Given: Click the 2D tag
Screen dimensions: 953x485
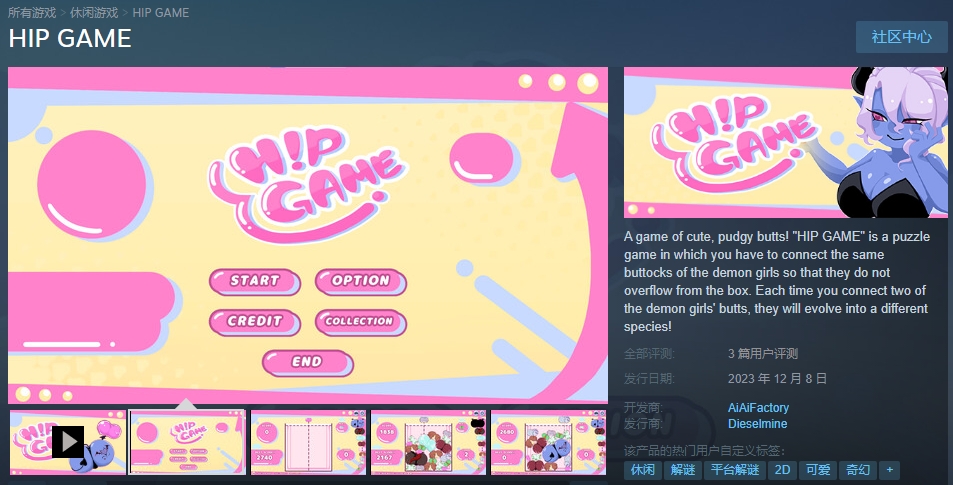Looking at the screenshot, I should 782,470.
